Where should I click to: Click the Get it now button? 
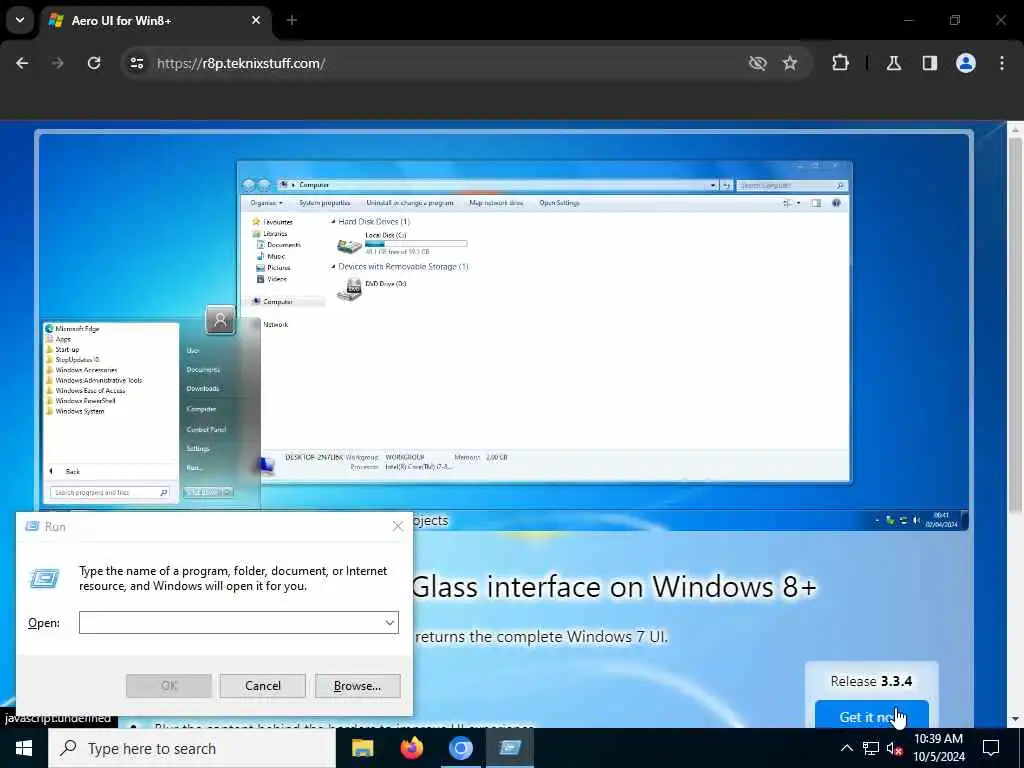871,714
